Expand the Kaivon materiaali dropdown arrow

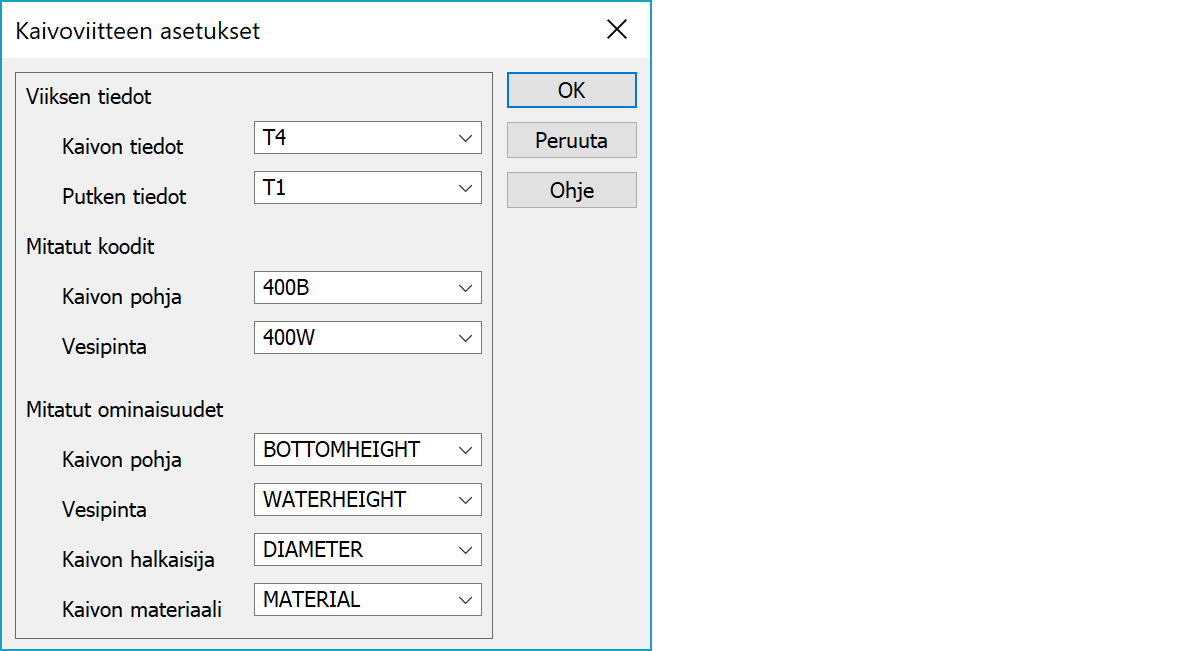[x=465, y=600]
